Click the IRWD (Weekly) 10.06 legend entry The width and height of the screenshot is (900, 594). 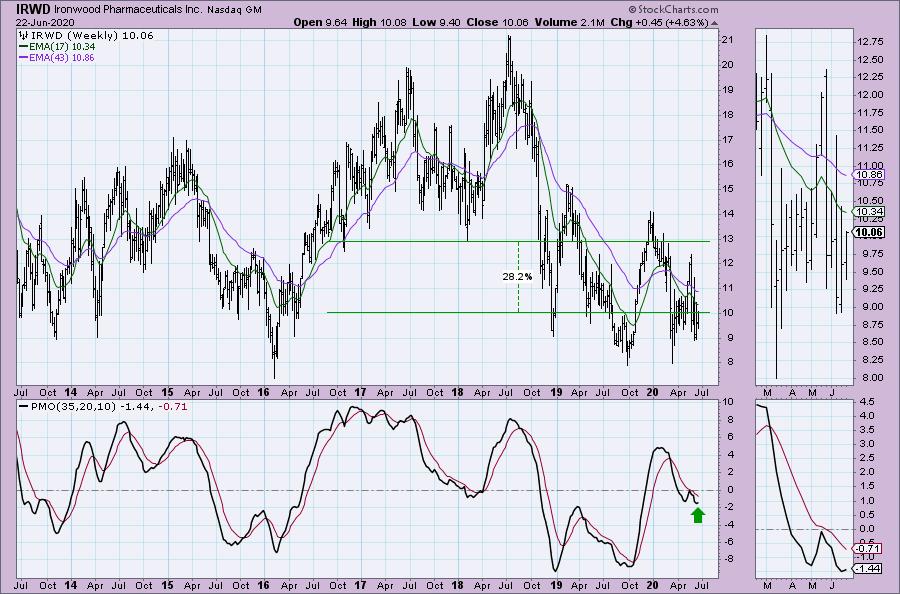[87, 36]
